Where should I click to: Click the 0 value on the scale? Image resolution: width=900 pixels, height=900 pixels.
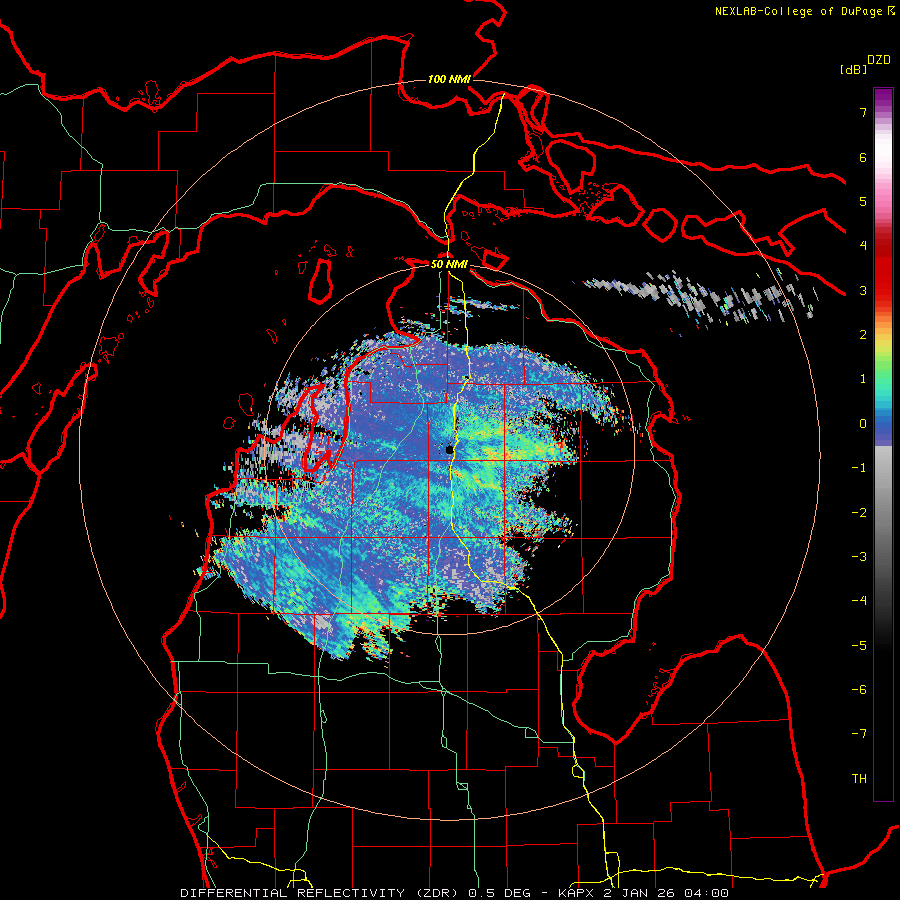(x=863, y=424)
